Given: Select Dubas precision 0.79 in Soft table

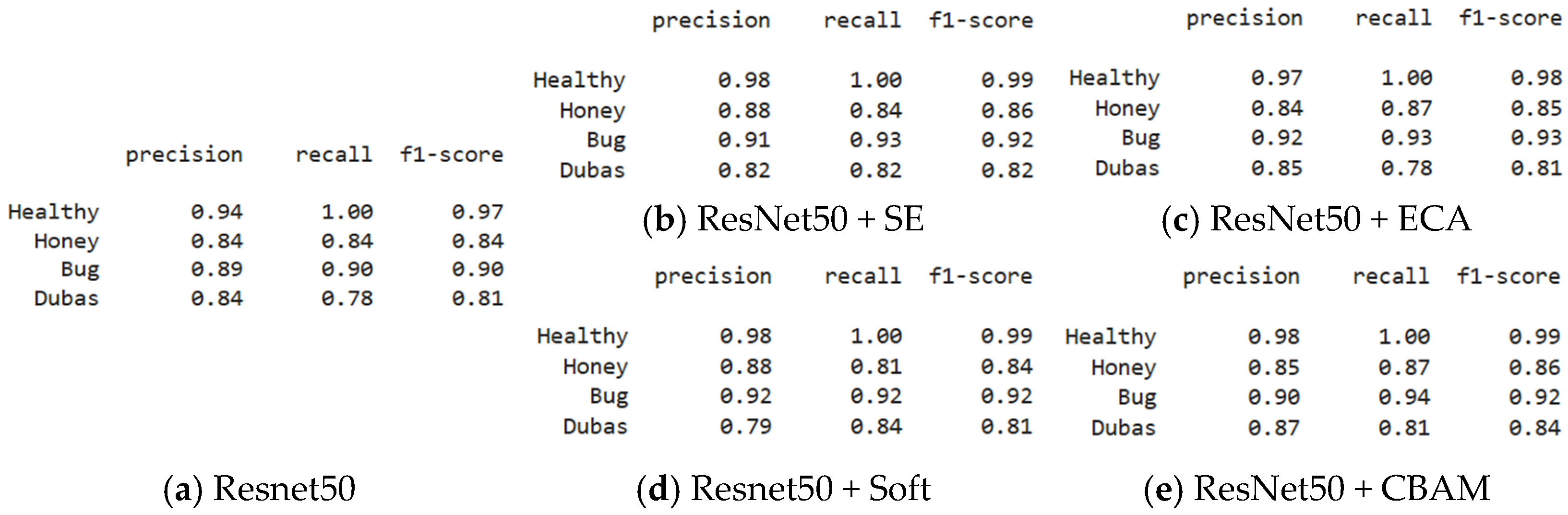Looking at the screenshot, I should (746, 426).
